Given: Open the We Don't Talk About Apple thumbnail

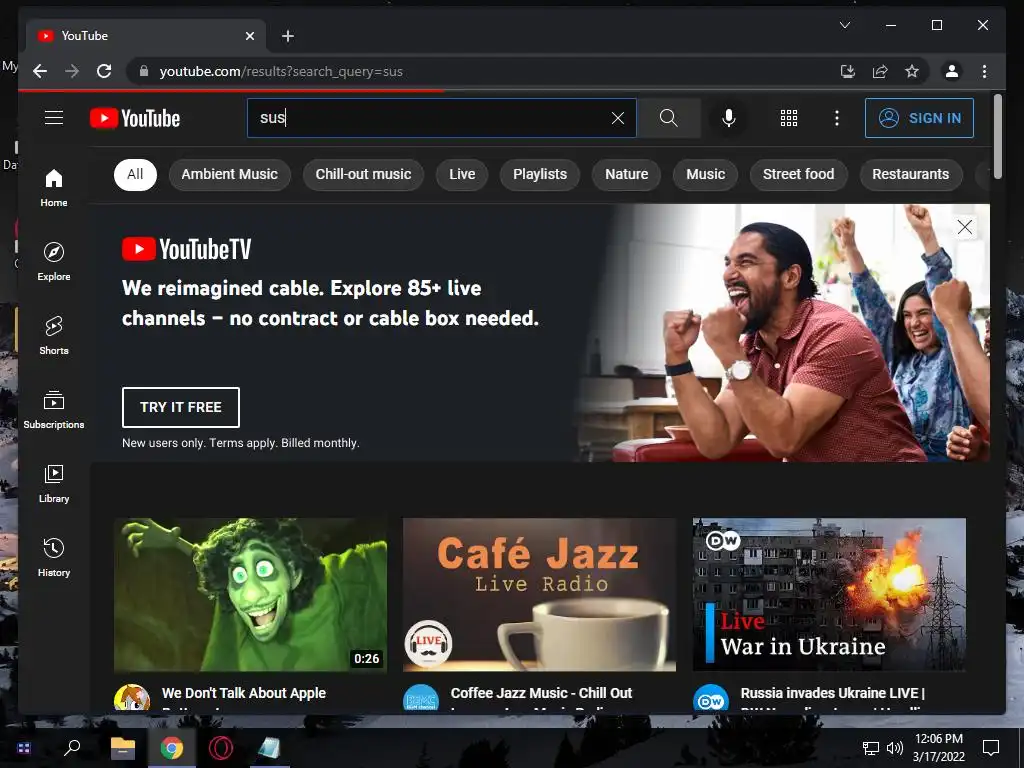Looking at the screenshot, I should point(250,594).
